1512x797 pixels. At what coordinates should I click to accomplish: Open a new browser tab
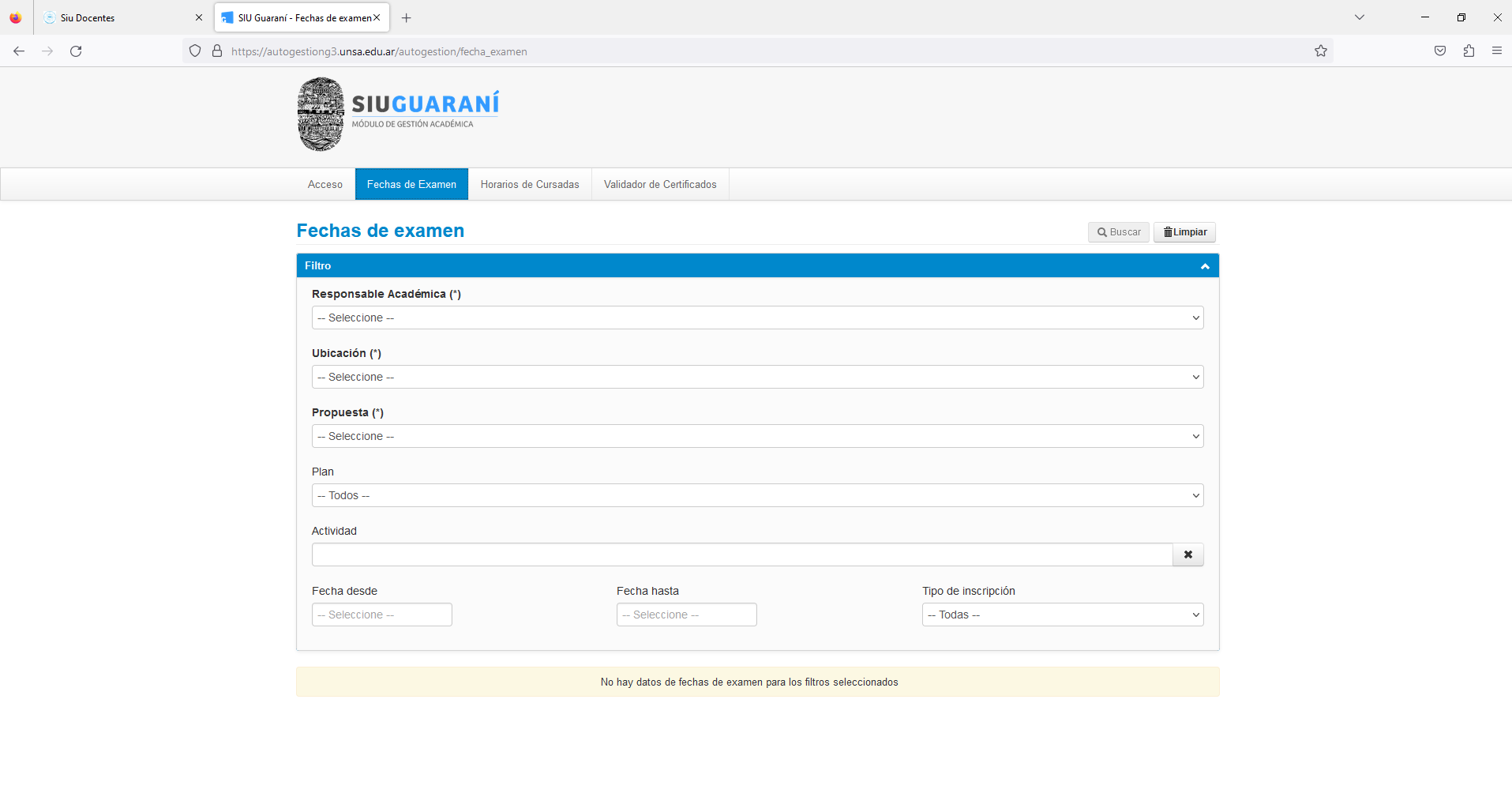407,17
